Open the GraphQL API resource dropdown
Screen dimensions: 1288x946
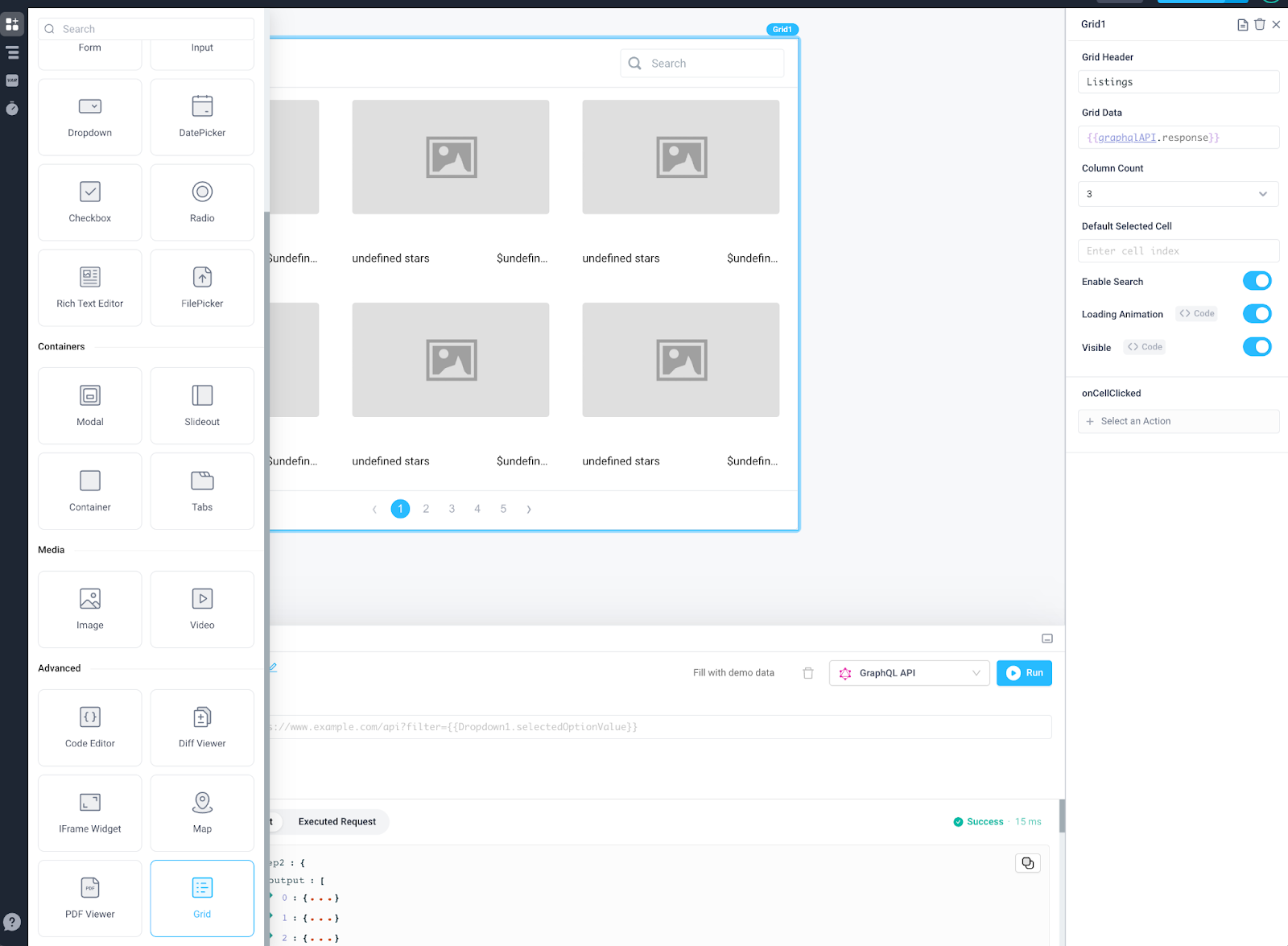pos(909,672)
